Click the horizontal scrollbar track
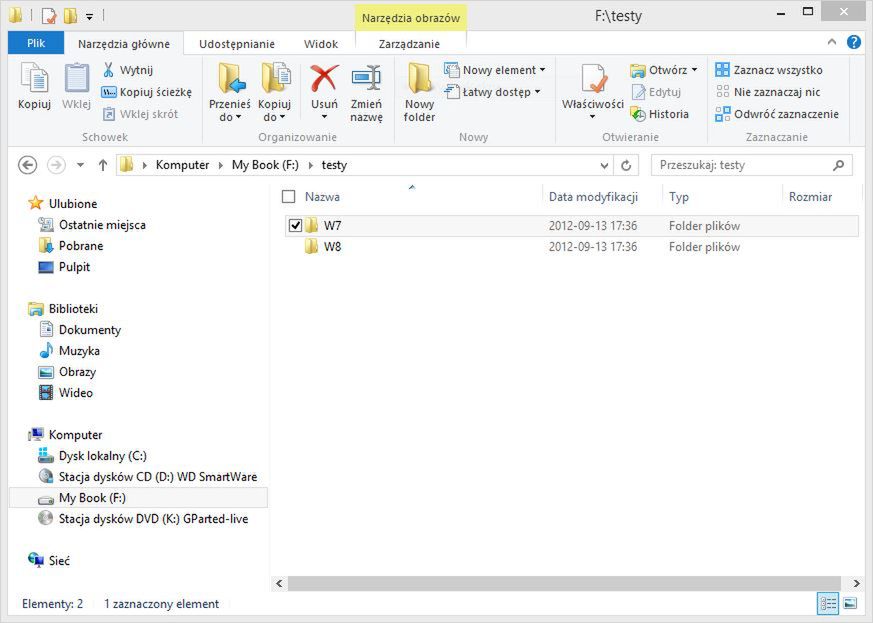The height and width of the screenshot is (623, 873). coord(564,583)
